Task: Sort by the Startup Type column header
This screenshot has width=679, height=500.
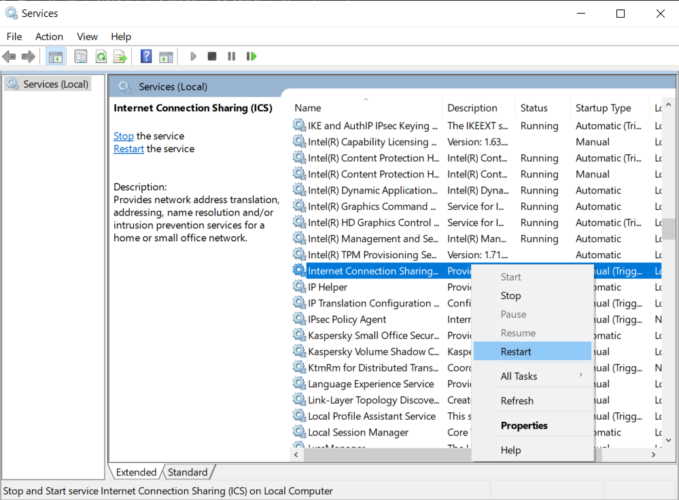Action: pyautogui.click(x=610, y=108)
